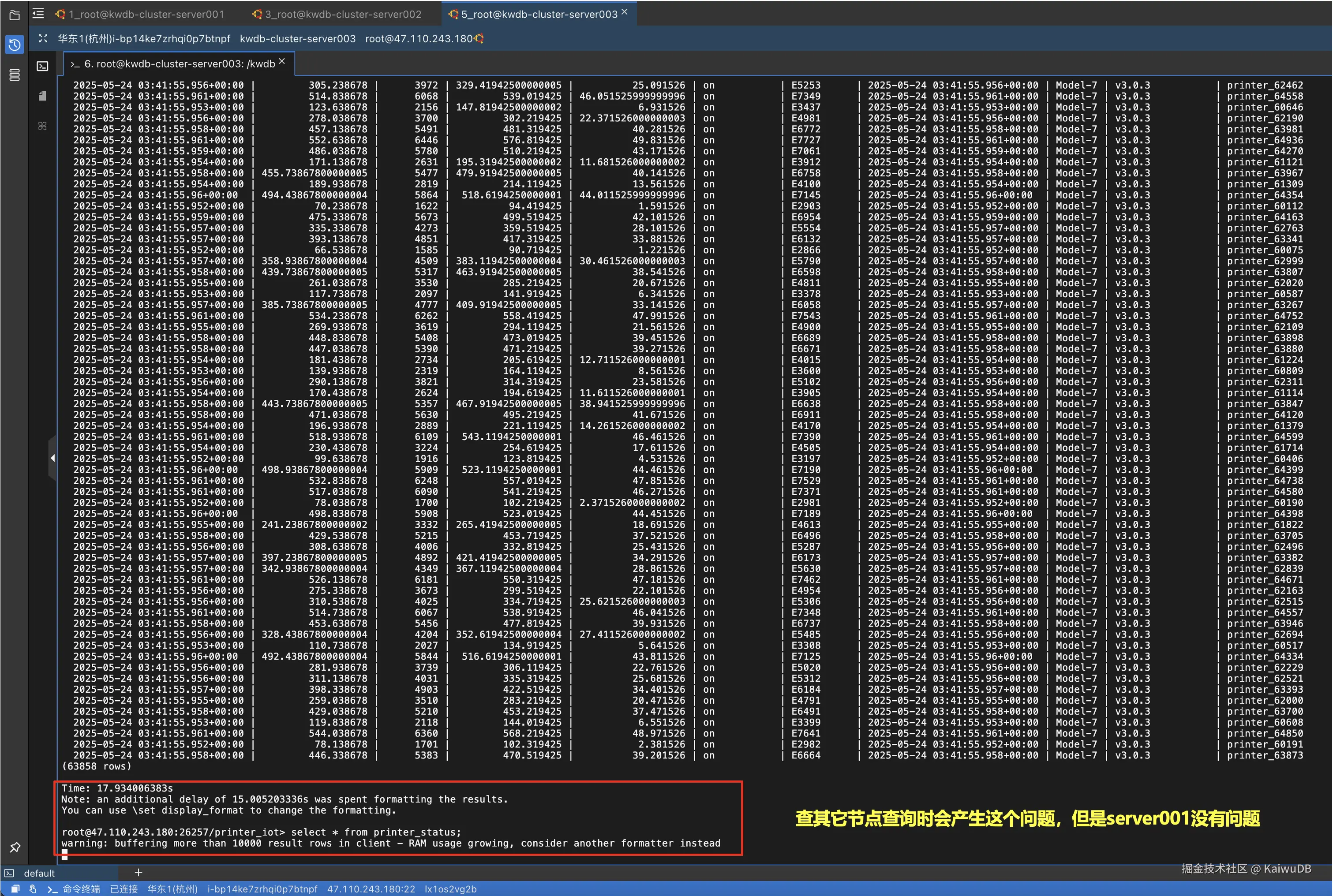Open the file document icon in the inner sidebar
The width and height of the screenshot is (1333, 896).
coord(42,96)
